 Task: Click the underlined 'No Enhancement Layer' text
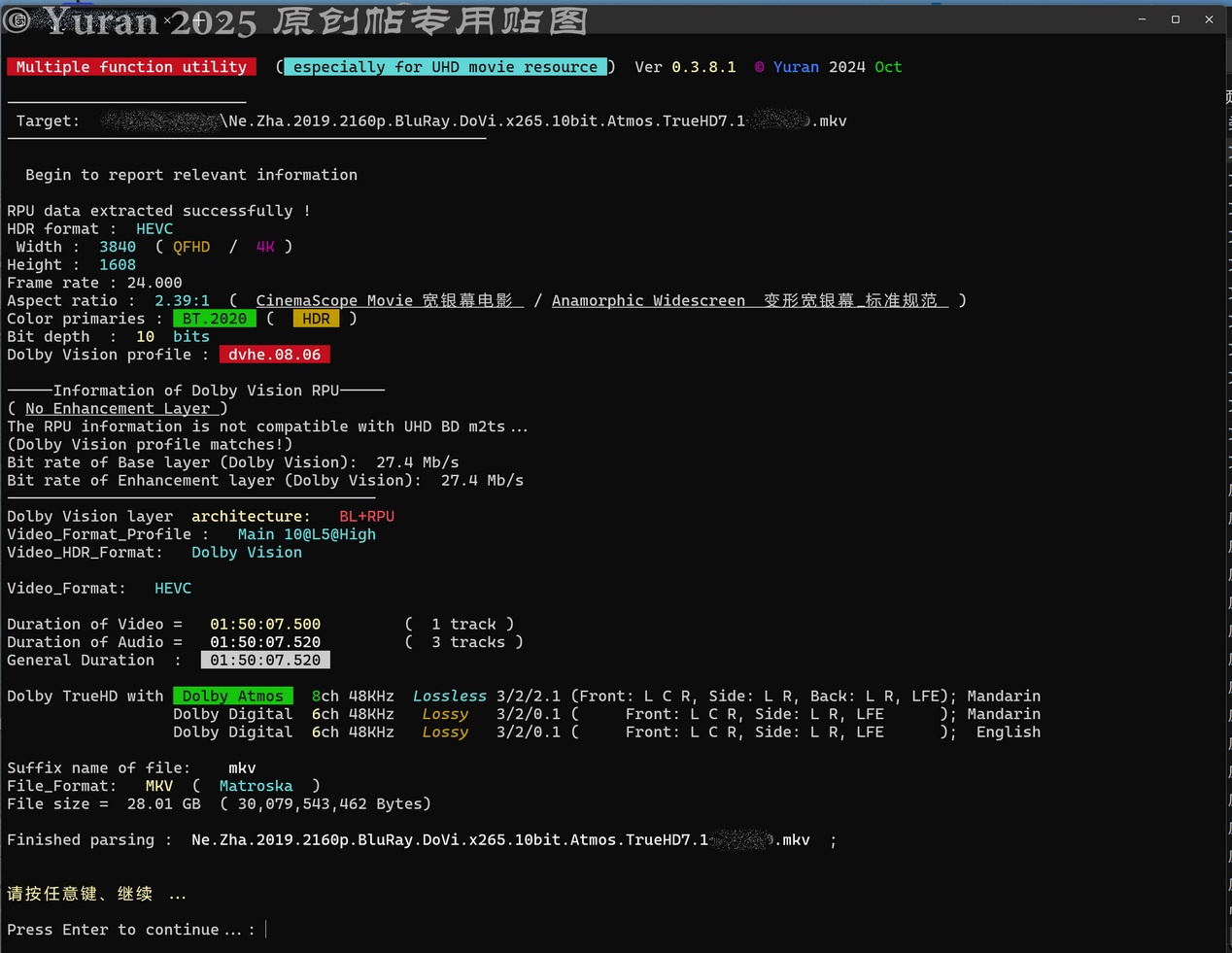[118, 409]
